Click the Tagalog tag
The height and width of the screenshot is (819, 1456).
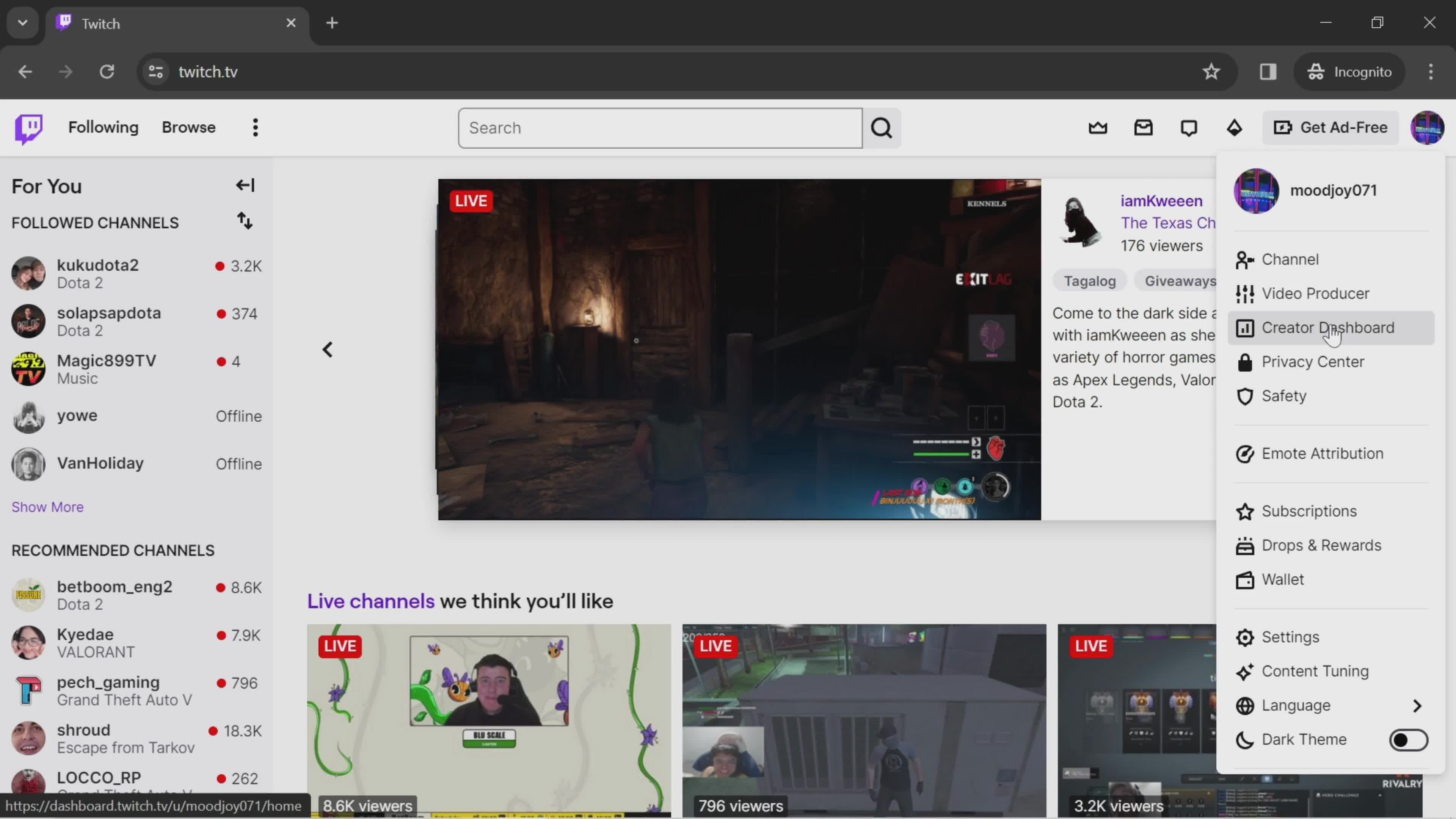tap(1090, 281)
